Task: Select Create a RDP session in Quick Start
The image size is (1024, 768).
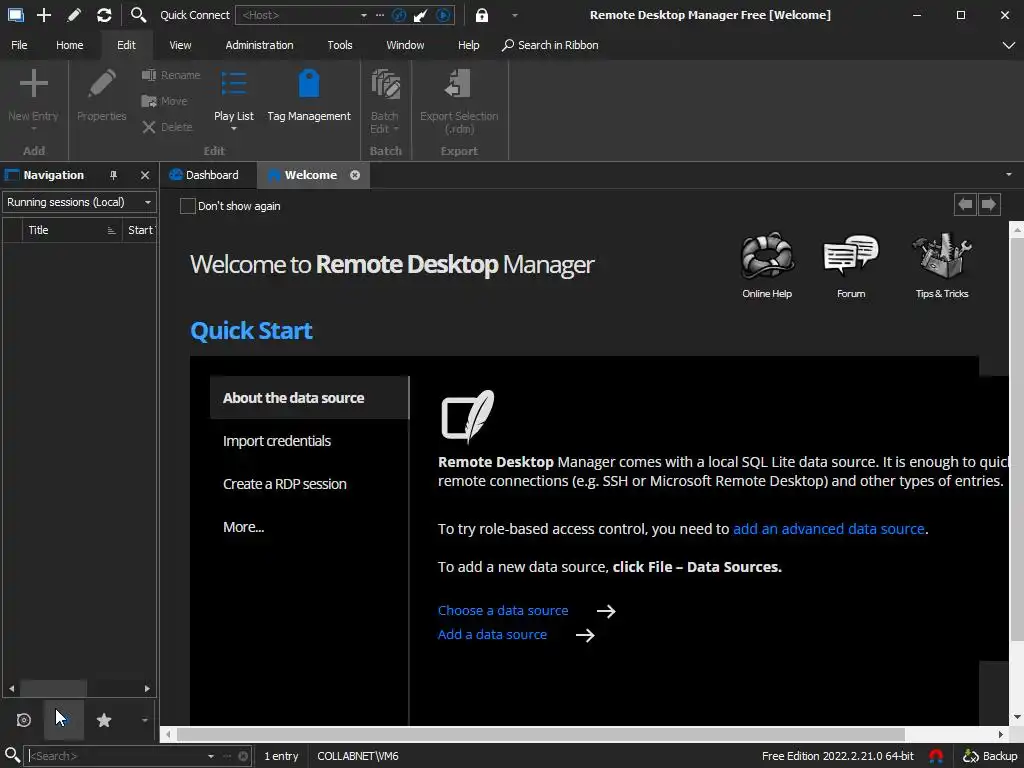Action: point(285,484)
